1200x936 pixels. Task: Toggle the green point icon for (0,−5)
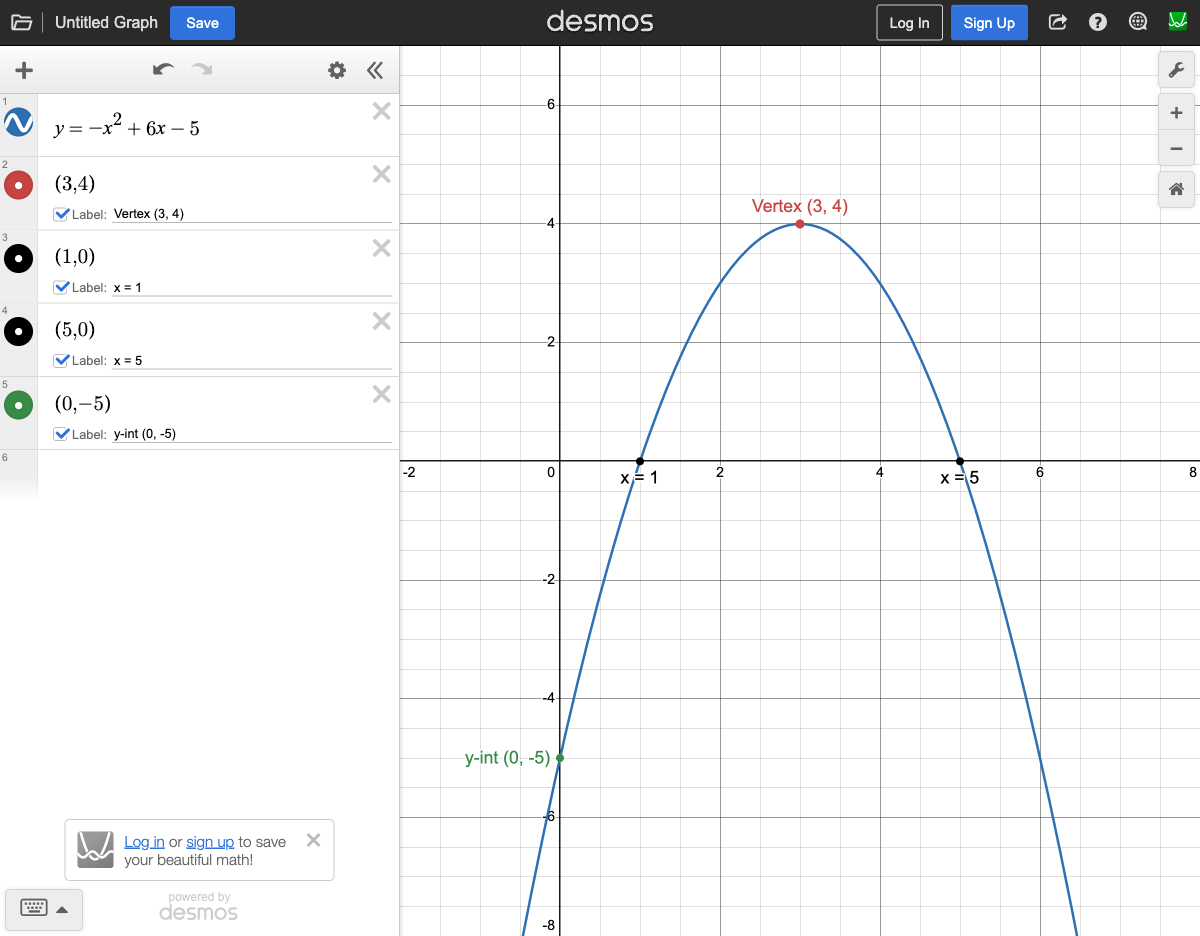pos(19,405)
